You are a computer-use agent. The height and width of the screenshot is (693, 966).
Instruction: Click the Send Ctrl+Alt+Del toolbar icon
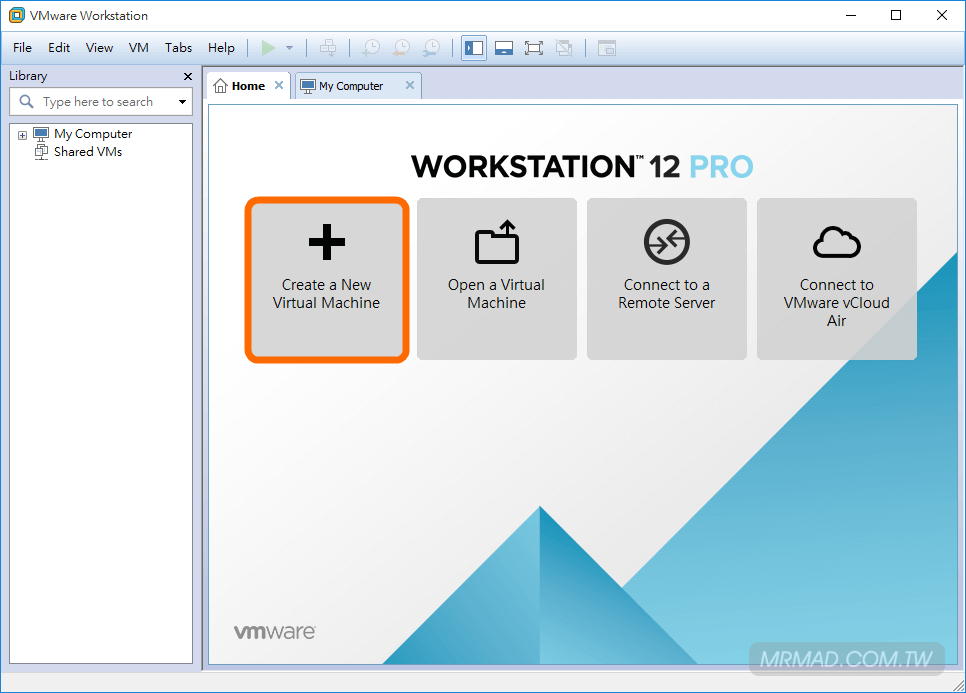click(x=328, y=48)
